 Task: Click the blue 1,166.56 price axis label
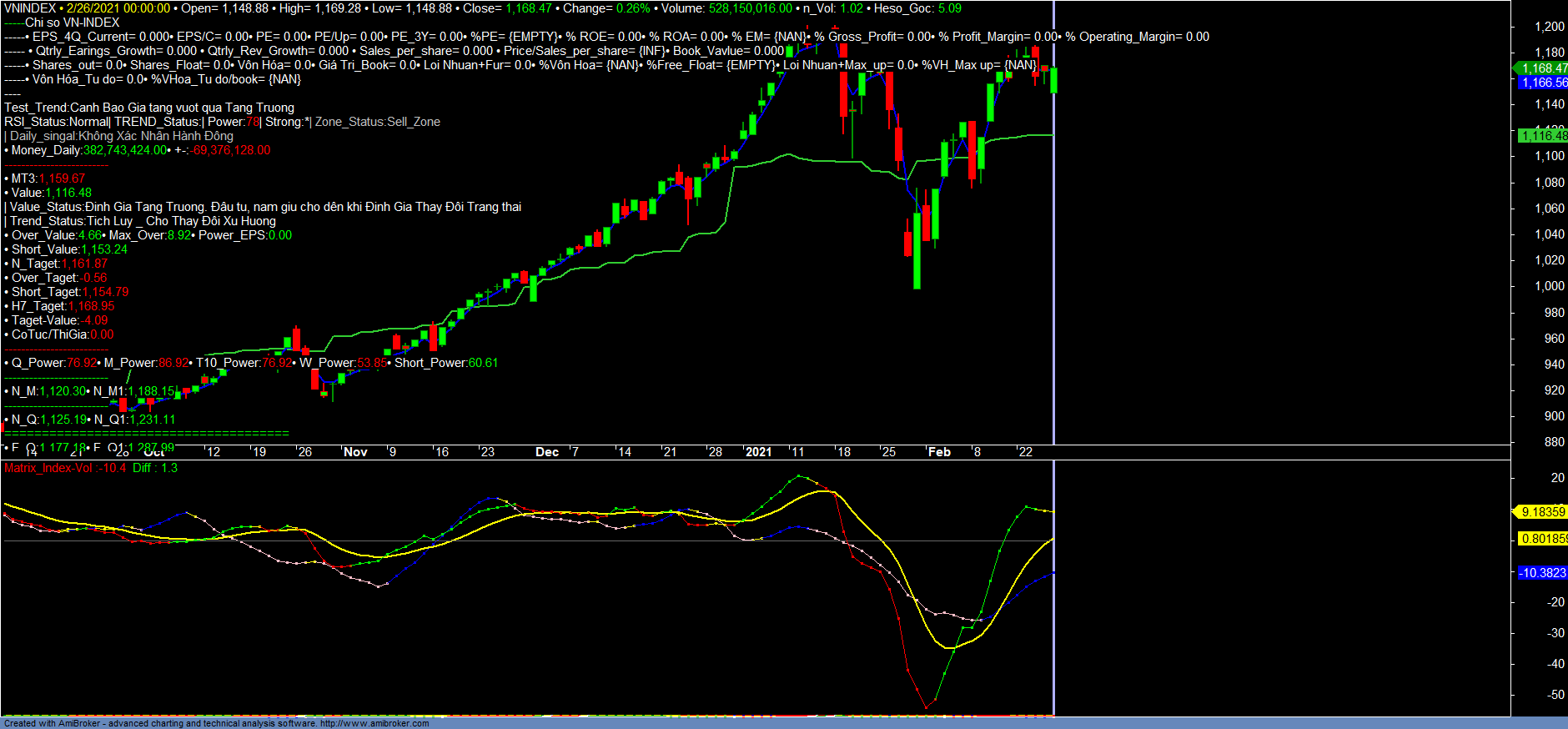tap(1544, 83)
